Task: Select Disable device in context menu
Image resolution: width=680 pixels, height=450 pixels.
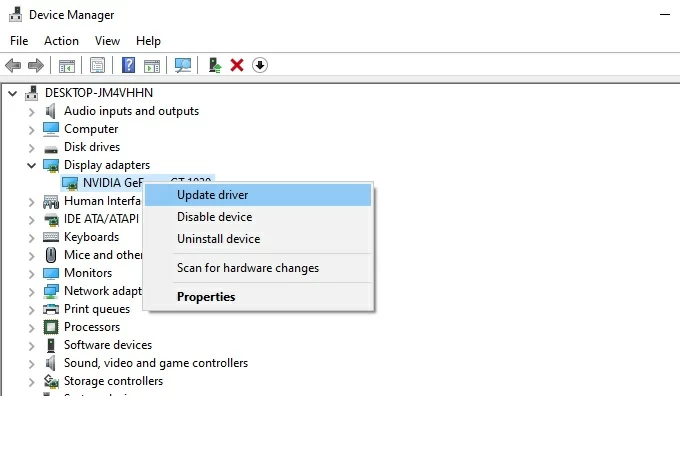Action: 214,217
